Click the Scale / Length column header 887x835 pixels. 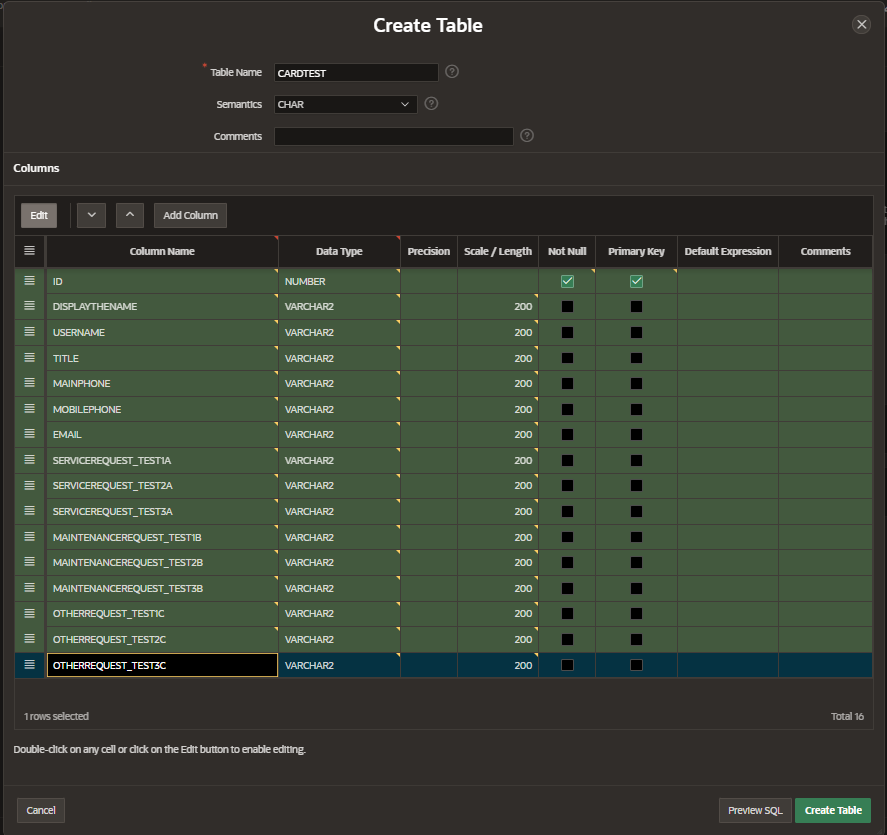(498, 251)
